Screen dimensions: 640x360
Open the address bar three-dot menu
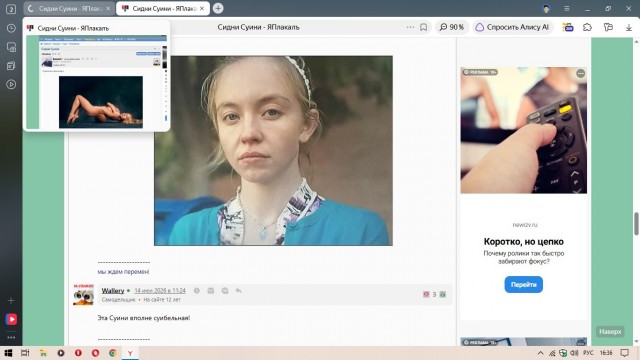[x=410, y=27]
